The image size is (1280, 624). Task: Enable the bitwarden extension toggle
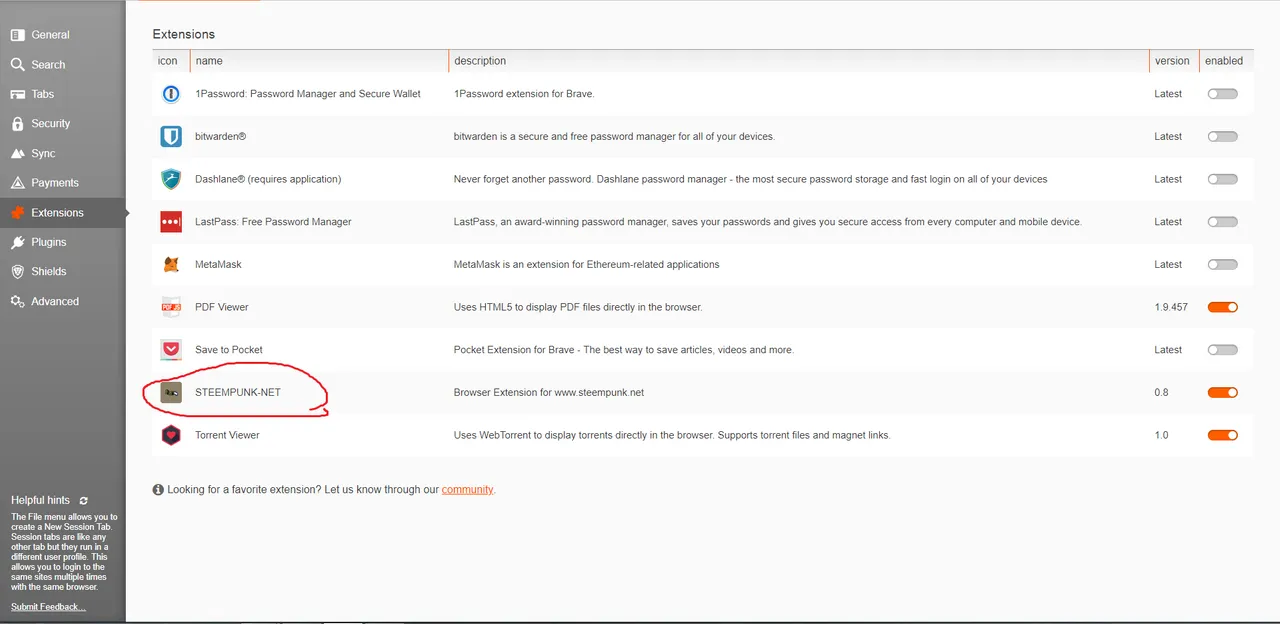click(x=1222, y=137)
